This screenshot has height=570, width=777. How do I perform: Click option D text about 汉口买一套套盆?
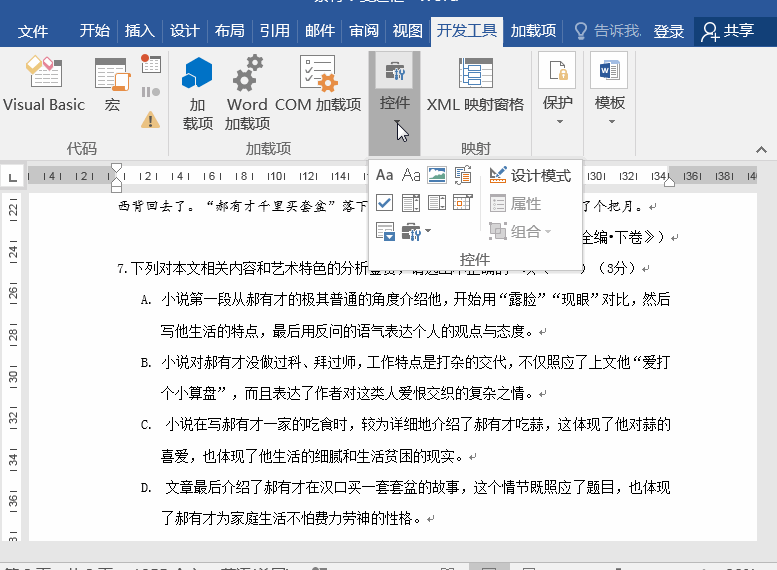tap(416, 503)
